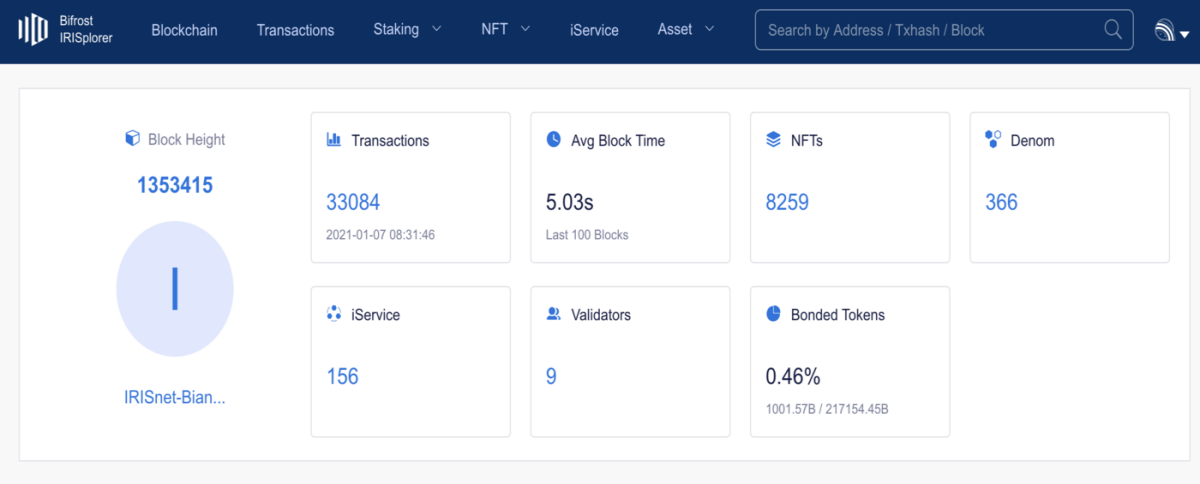Open the 33084 transactions count link
This screenshot has width=1200, height=484.
[x=353, y=202]
